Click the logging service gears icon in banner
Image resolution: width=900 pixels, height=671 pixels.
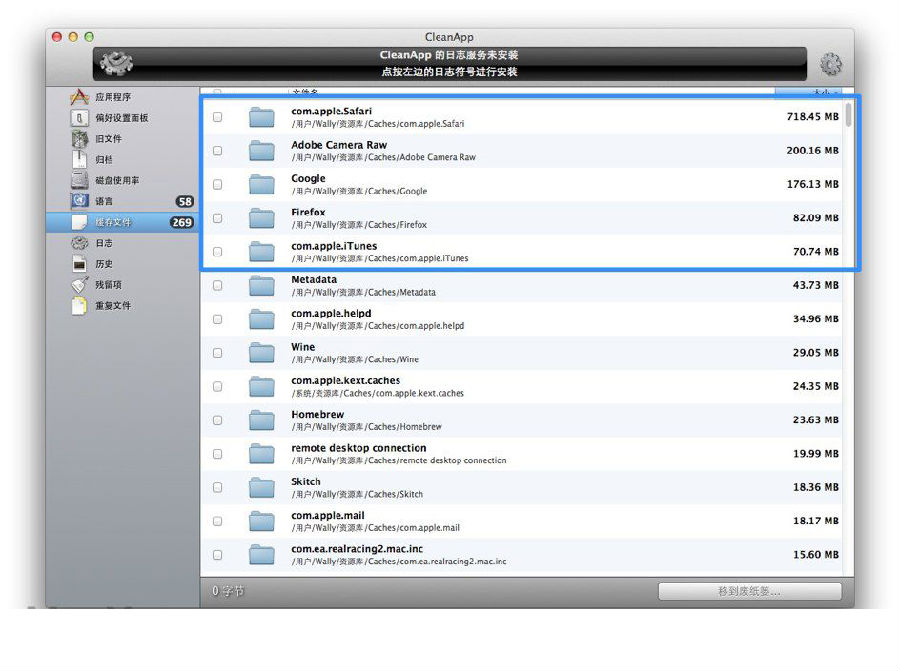point(119,65)
